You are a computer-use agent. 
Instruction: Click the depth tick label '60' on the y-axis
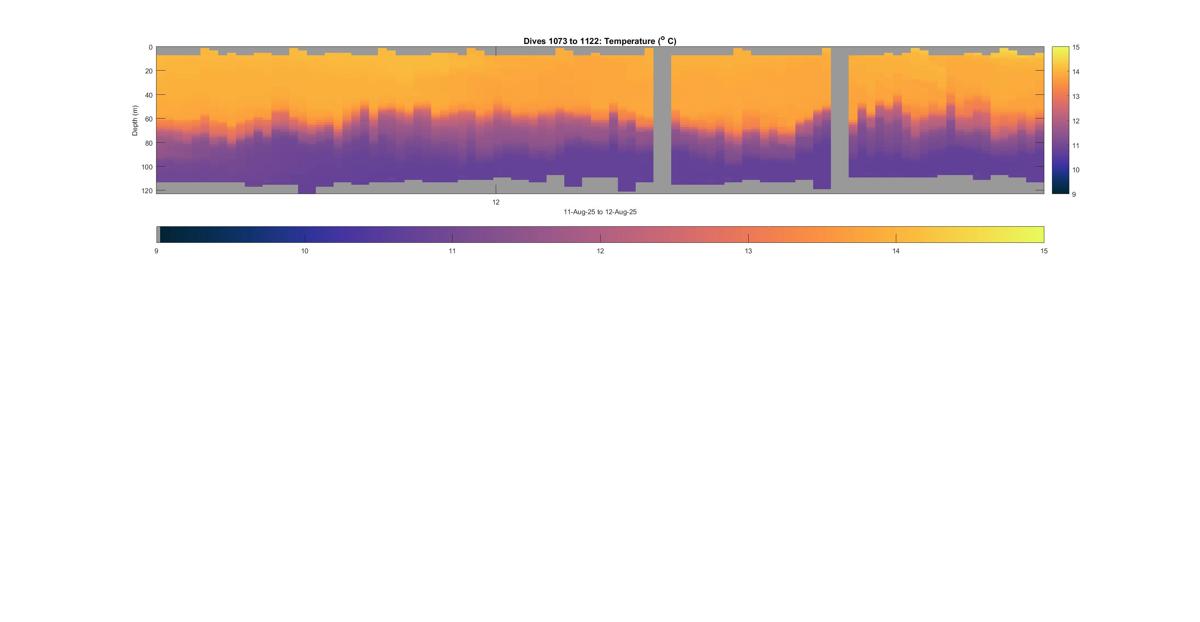pos(148,119)
